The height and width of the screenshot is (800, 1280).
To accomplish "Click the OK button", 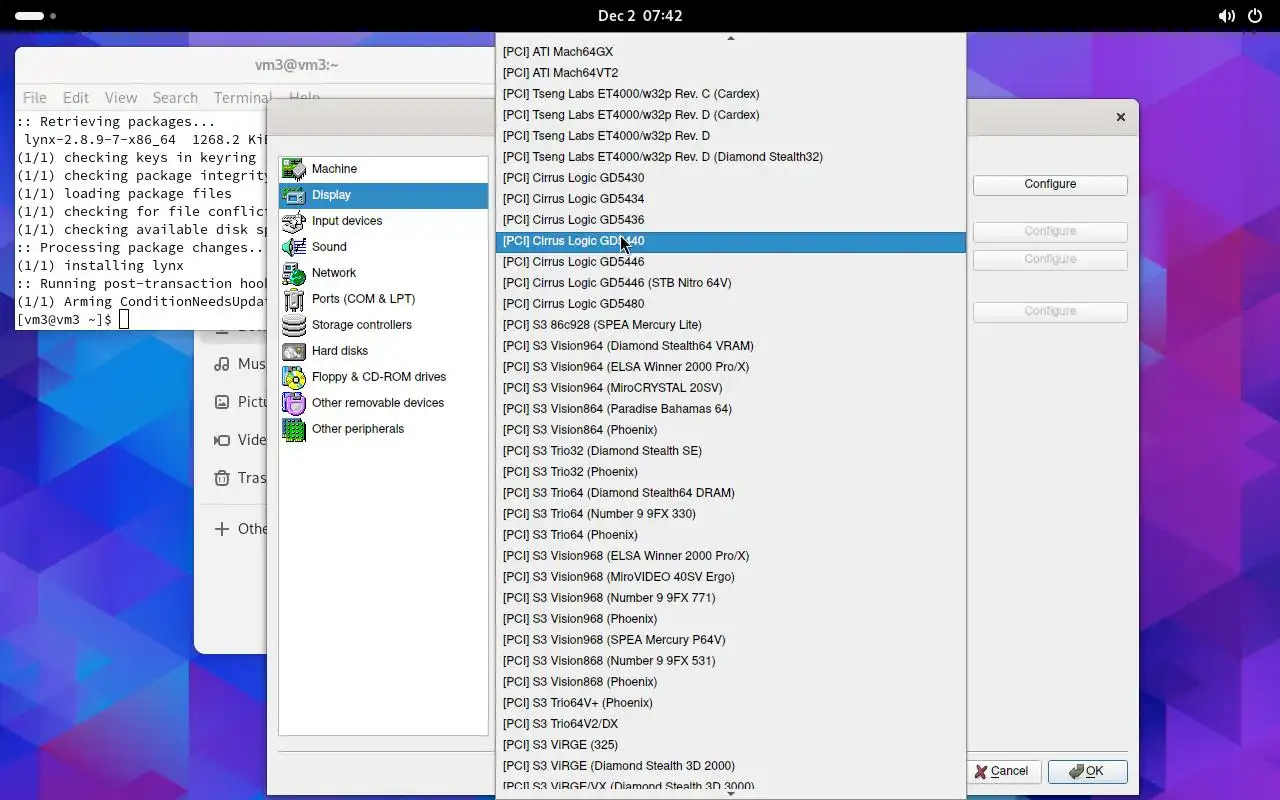I will click(x=1087, y=771).
